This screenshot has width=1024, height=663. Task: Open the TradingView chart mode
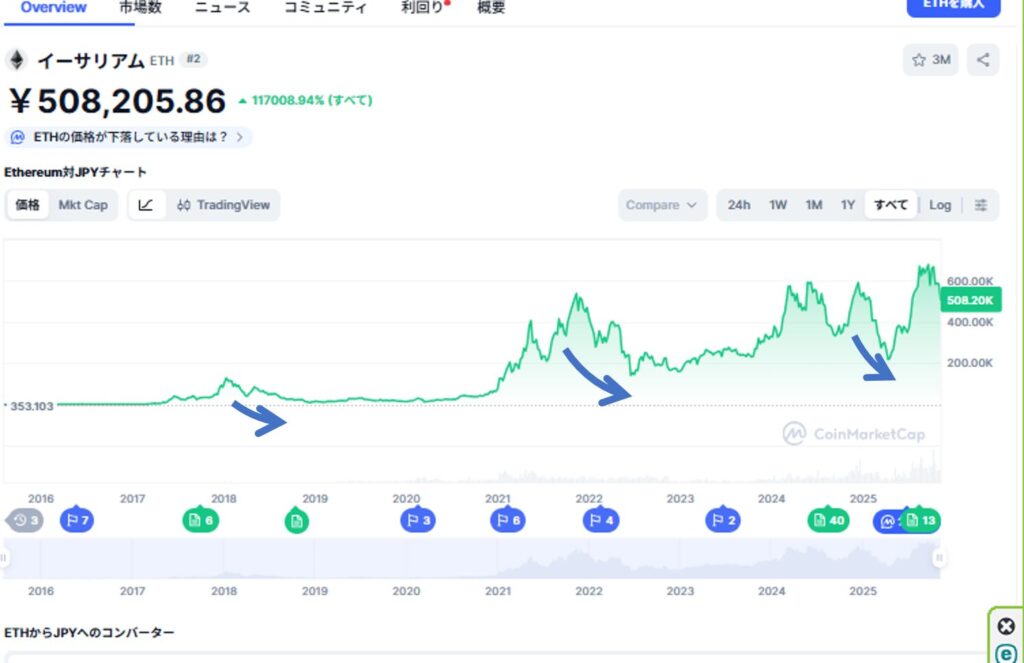pyautogui.click(x=223, y=205)
